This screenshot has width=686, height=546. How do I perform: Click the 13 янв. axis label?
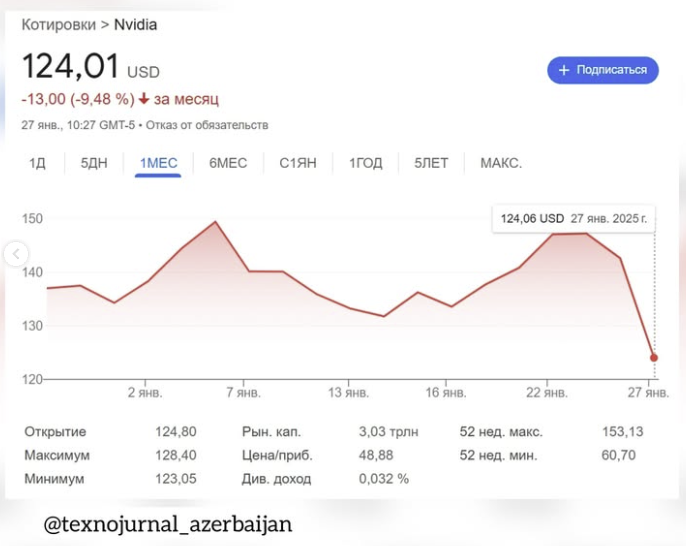[x=348, y=392]
